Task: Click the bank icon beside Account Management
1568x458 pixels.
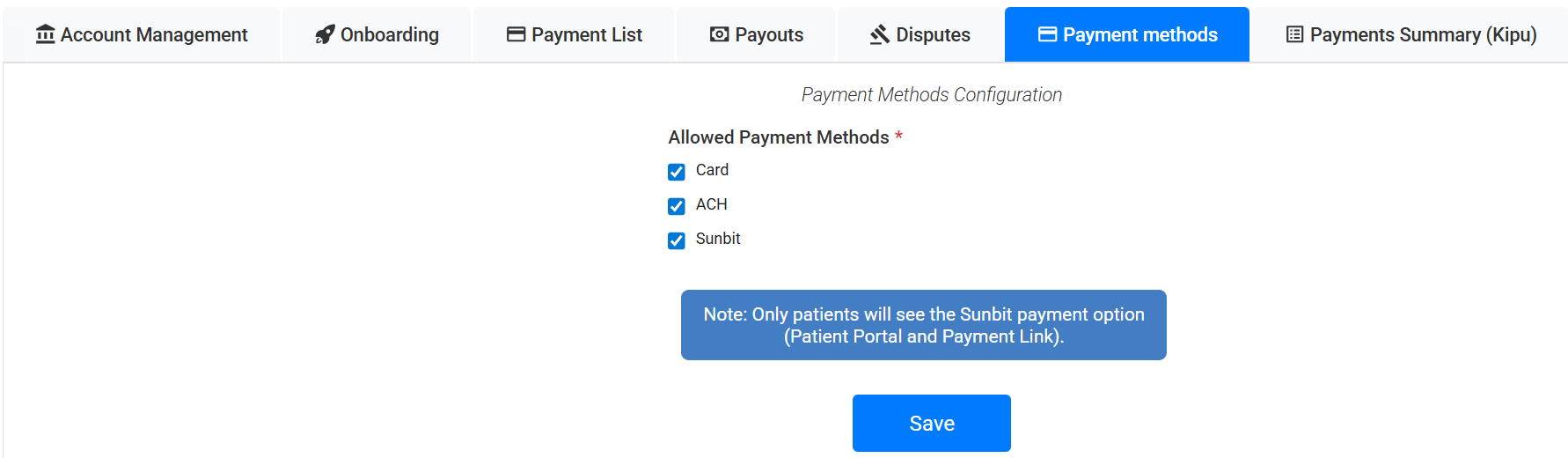Action: click(x=45, y=34)
